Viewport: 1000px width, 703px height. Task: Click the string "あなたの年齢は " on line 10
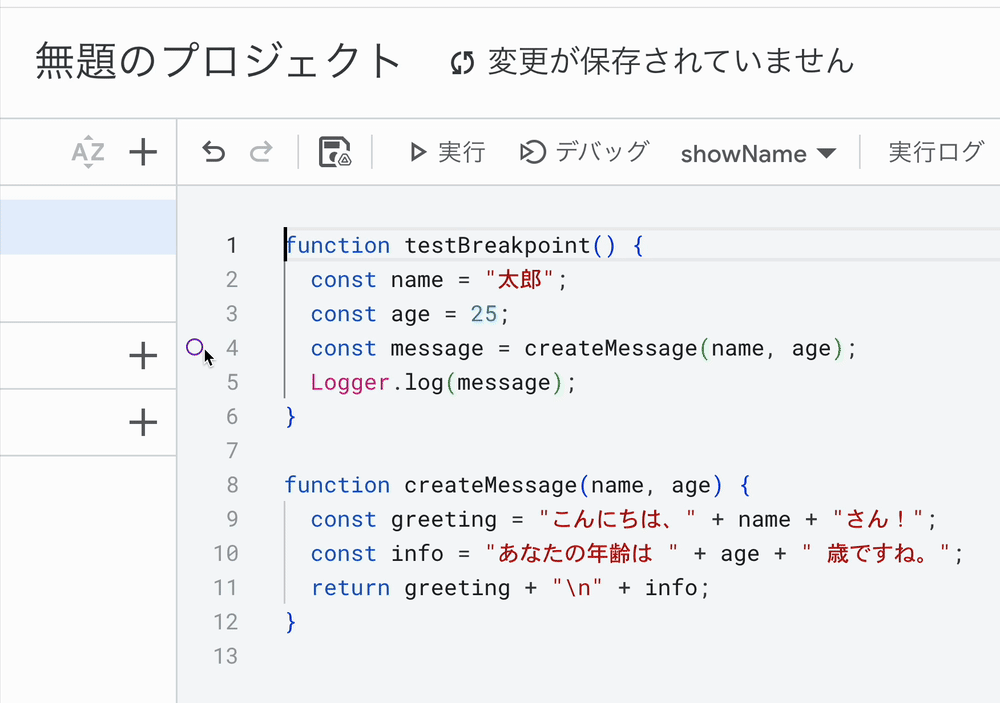[x=581, y=554]
